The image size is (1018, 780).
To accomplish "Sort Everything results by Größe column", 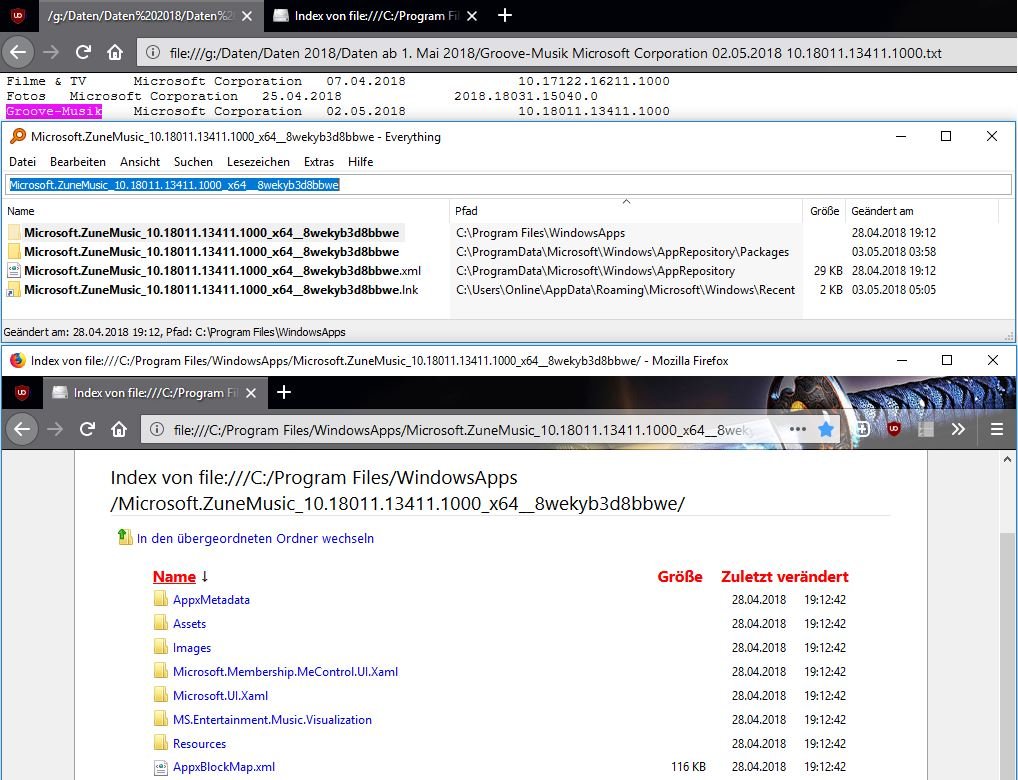I will (825, 211).
